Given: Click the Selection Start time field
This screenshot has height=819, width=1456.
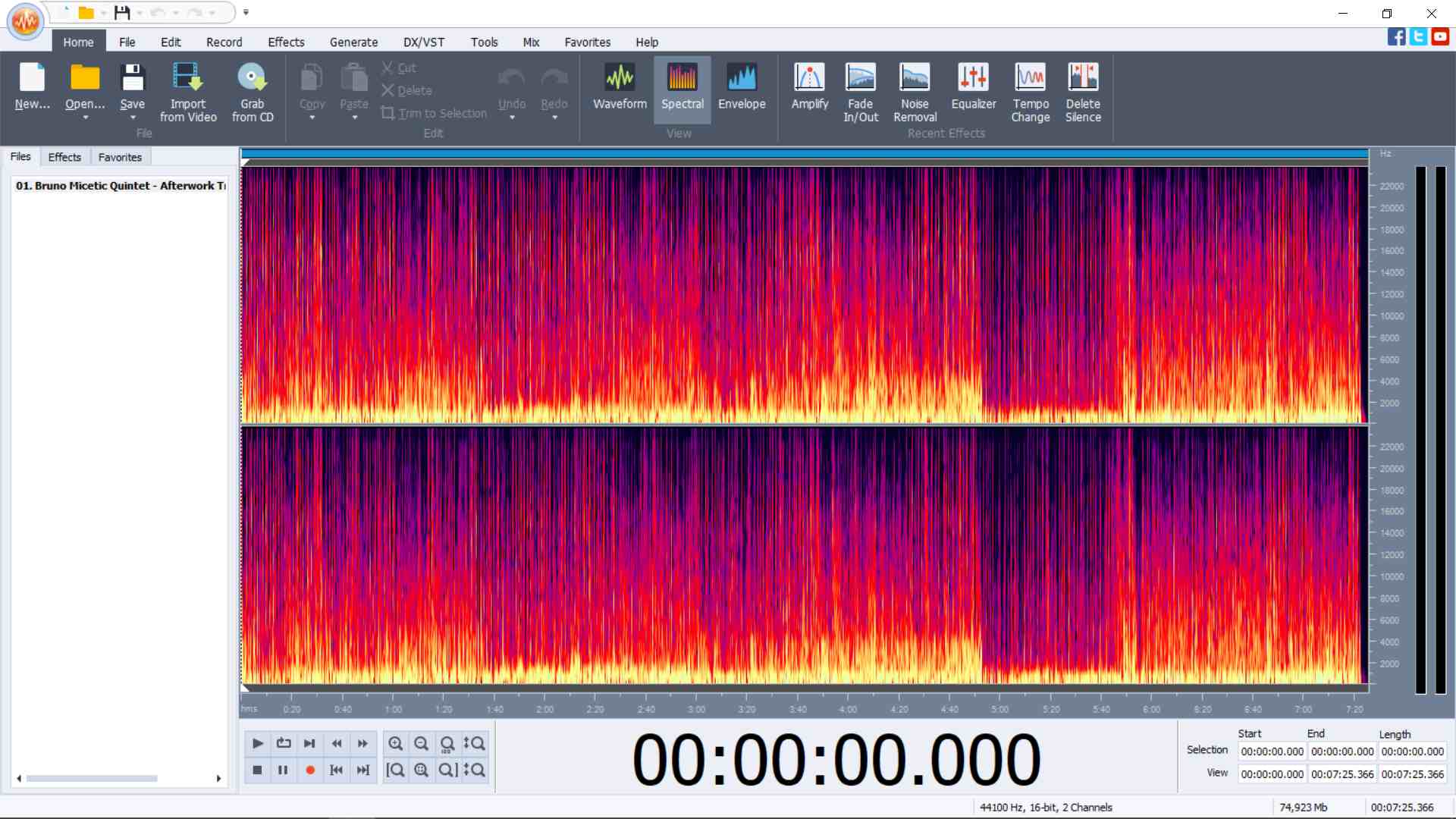Looking at the screenshot, I should (1272, 752).
